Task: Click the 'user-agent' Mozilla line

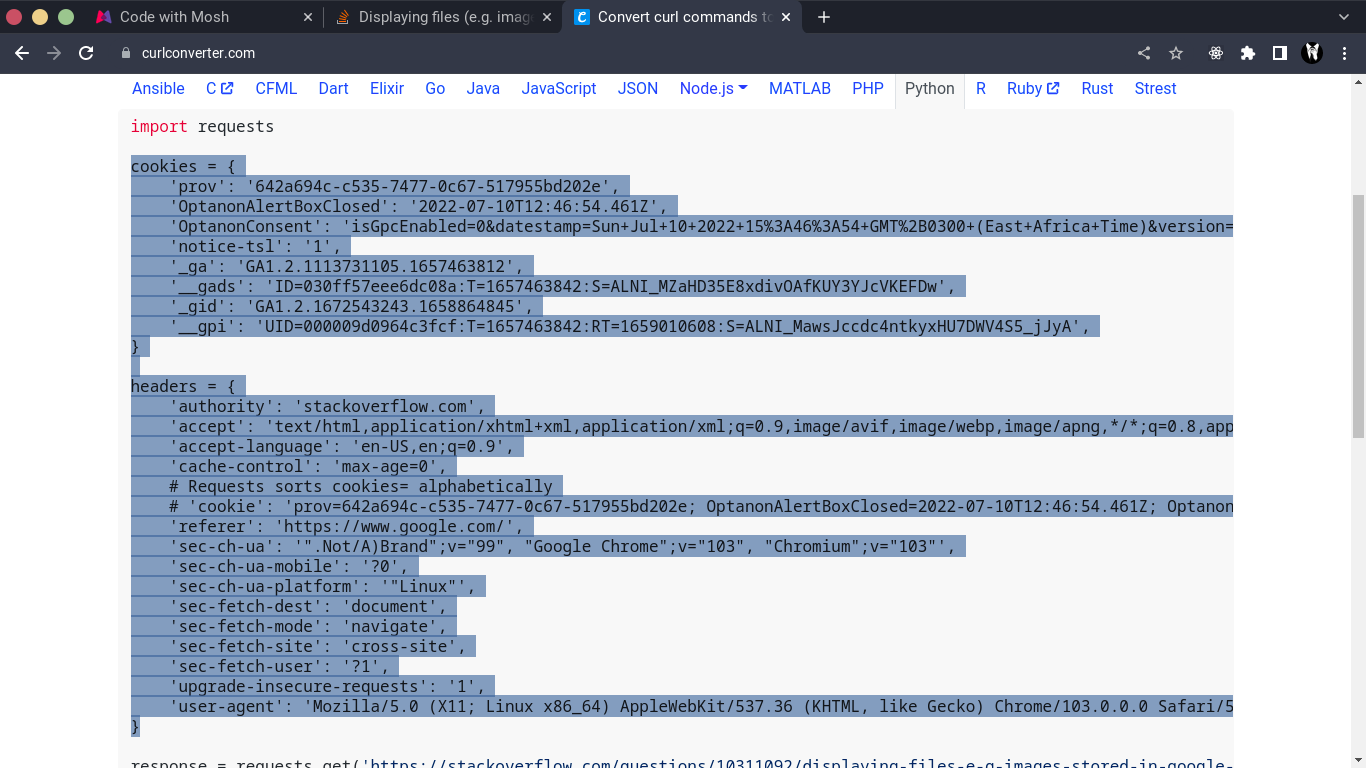Action: pyautogui.click(x=701, y=706)
